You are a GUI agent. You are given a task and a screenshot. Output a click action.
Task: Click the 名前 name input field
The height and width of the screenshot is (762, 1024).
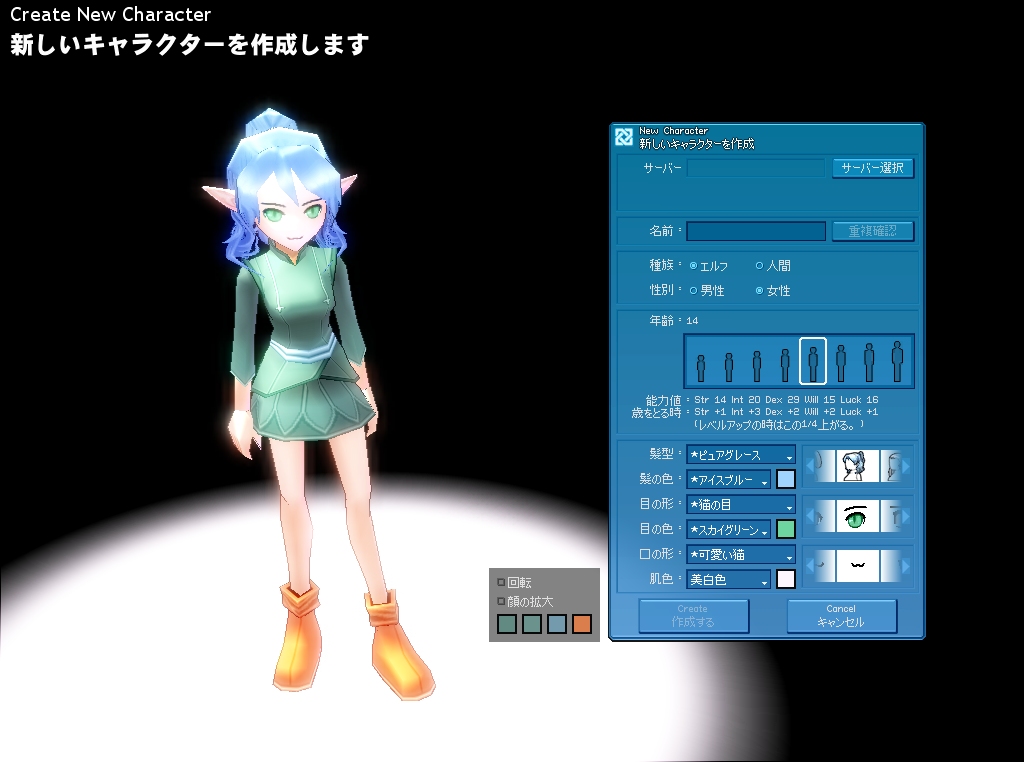pyautogui.click(x=756, y=231)
